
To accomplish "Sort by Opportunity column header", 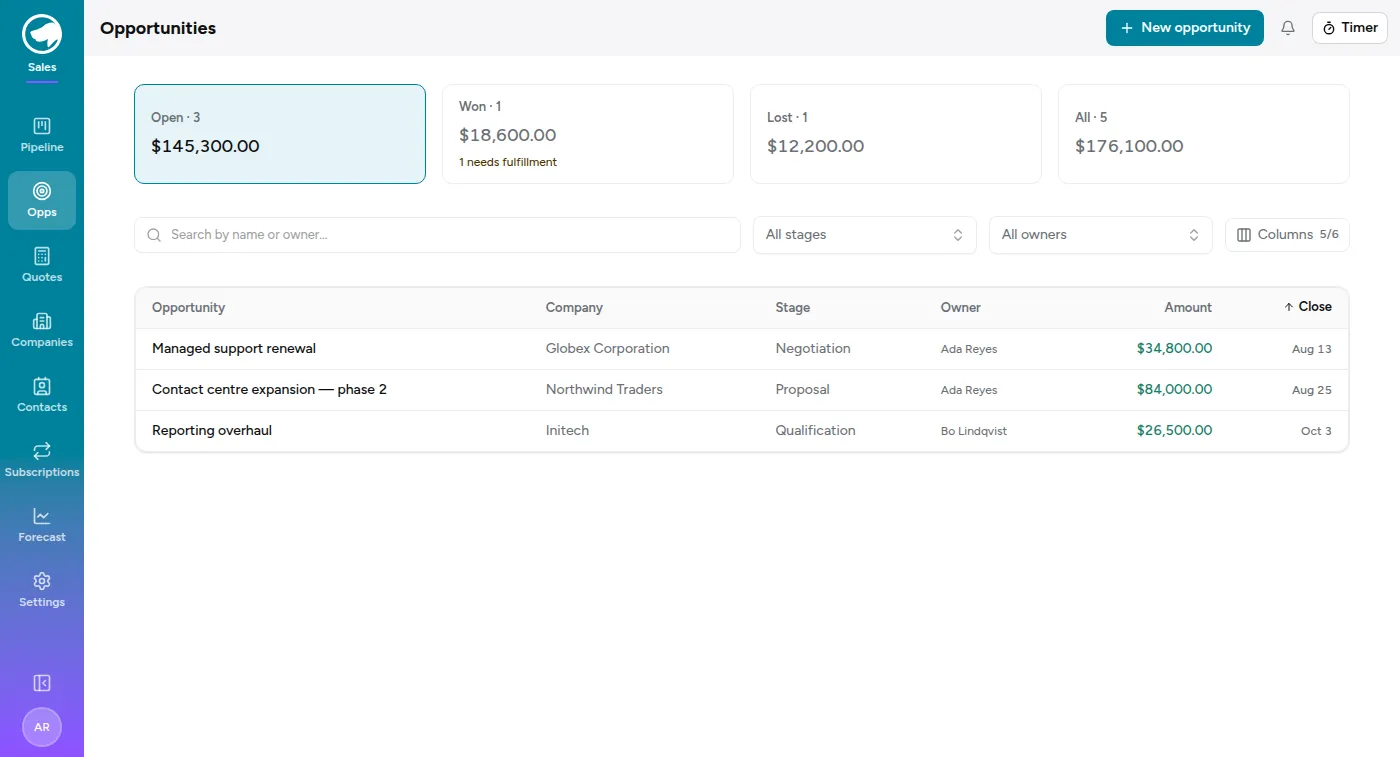I will 188,308.
